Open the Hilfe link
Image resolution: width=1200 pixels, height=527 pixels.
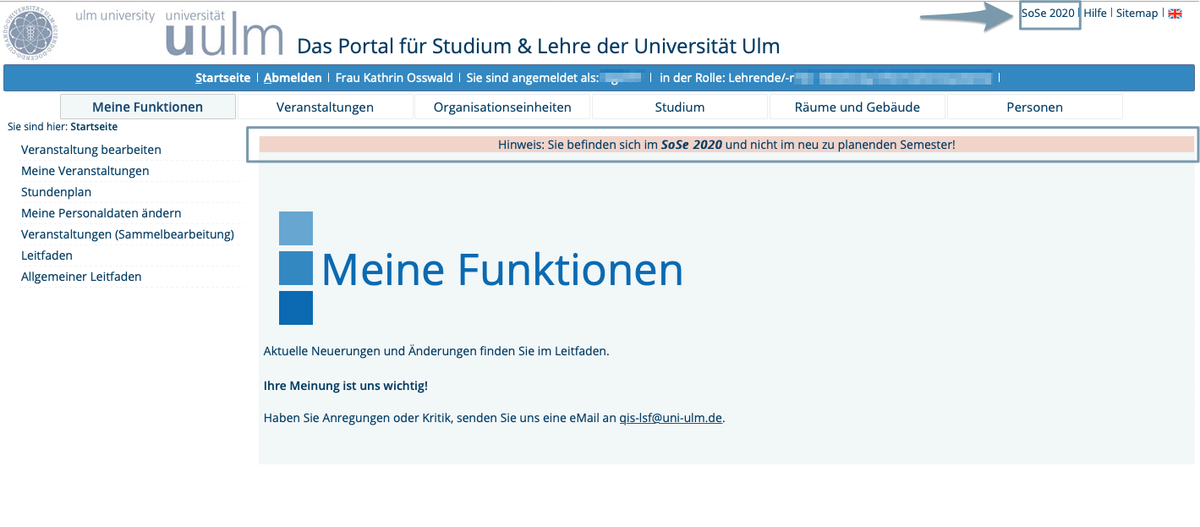[1096, 13]
